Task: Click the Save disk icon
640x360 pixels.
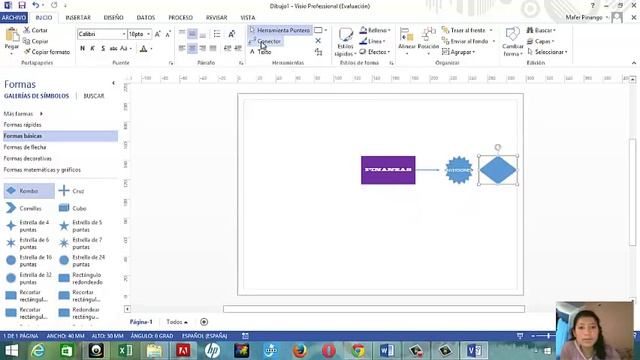Action: click(22, 5)
